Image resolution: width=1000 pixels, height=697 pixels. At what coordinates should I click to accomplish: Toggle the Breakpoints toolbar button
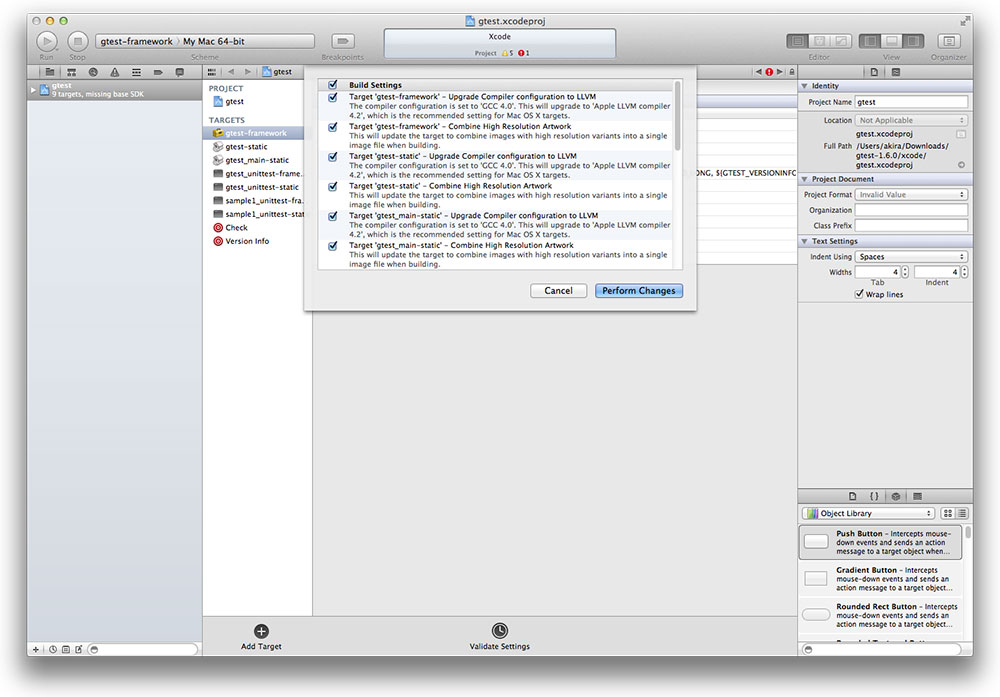342,41
